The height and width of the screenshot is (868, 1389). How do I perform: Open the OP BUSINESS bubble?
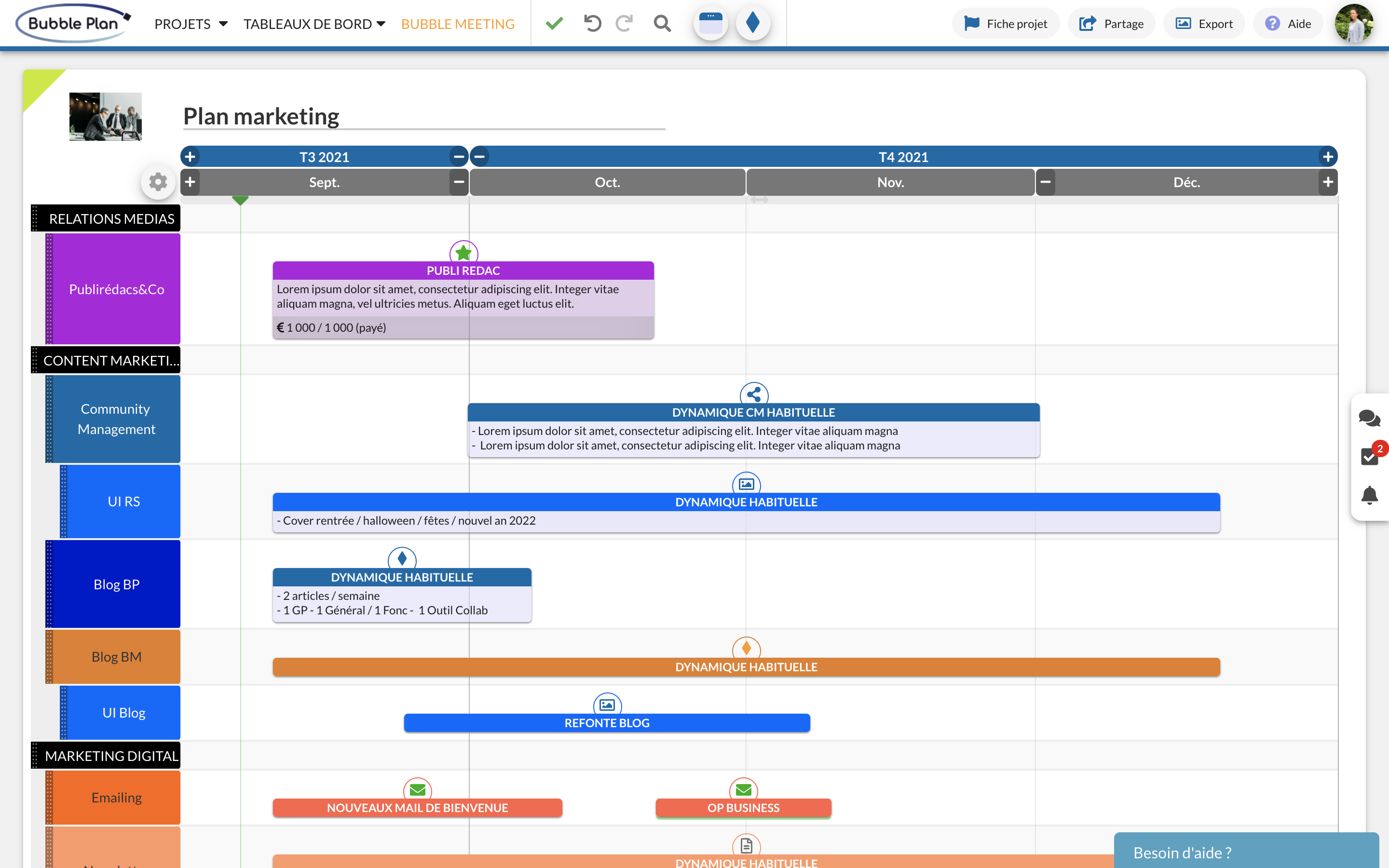pos(743,808)
